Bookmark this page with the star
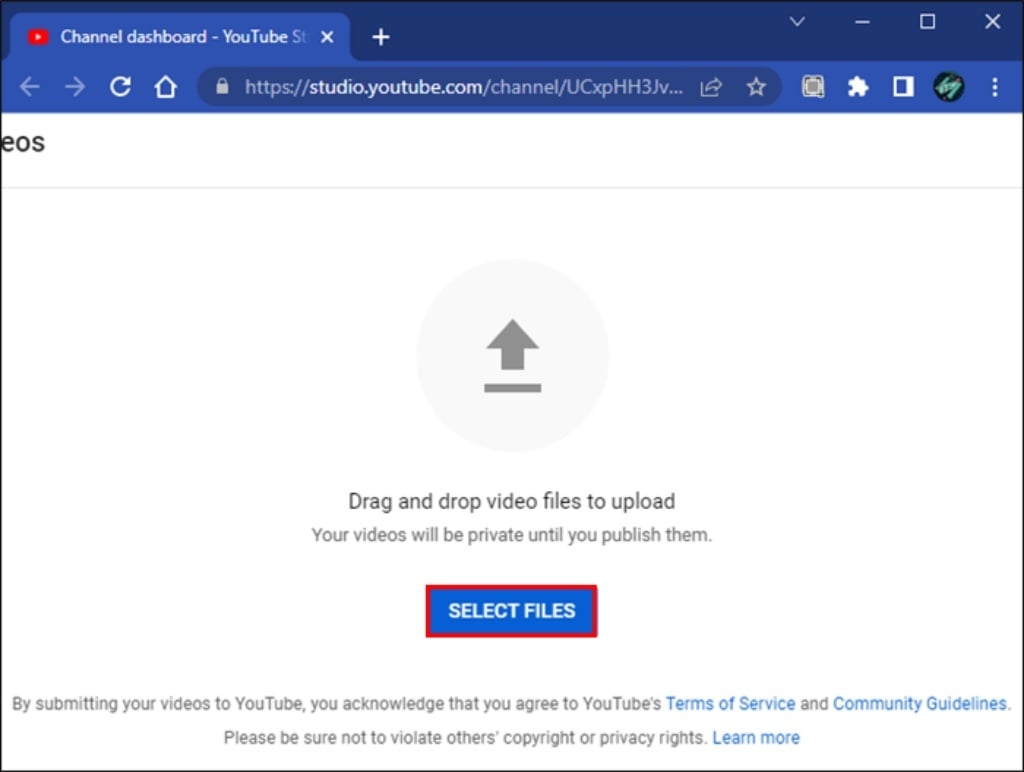This screenshot has width=1024, height=772. (x=756, y=87)
